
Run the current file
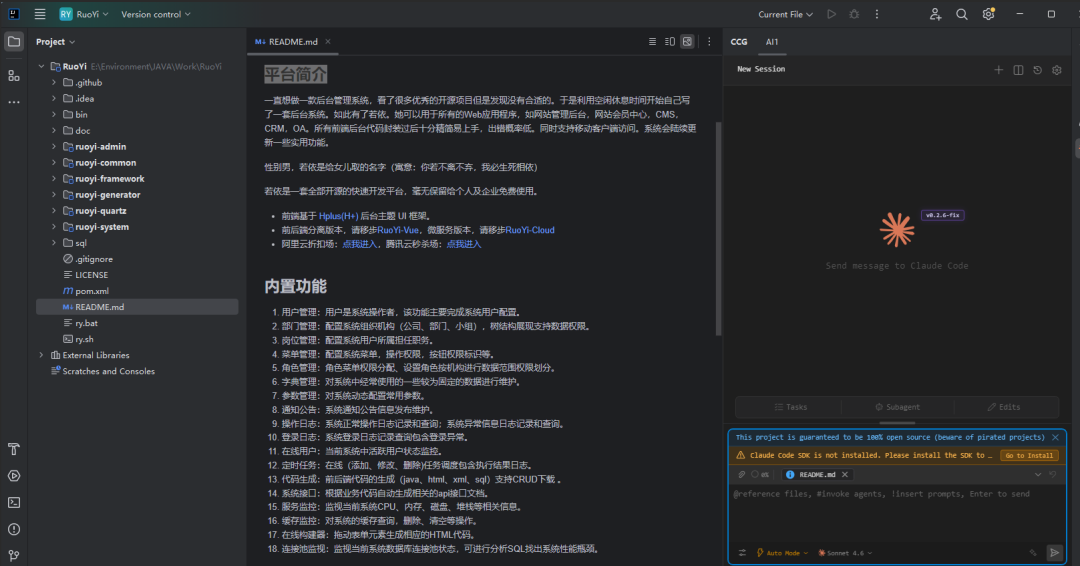(831, 14)
